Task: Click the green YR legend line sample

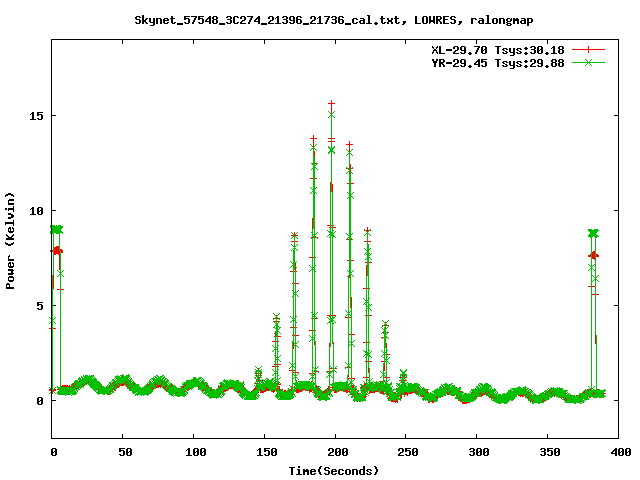Action: [x=588, y=62]
